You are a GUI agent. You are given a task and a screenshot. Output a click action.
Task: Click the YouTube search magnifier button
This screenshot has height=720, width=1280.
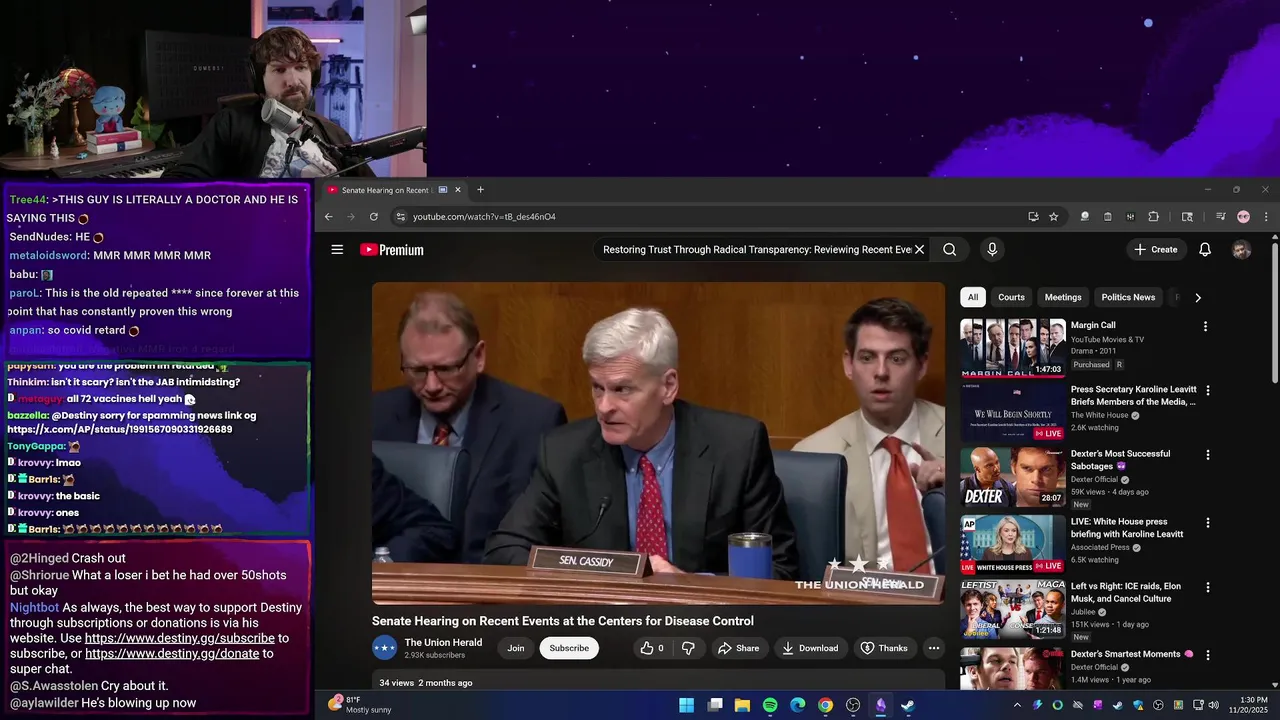[950, 250]
